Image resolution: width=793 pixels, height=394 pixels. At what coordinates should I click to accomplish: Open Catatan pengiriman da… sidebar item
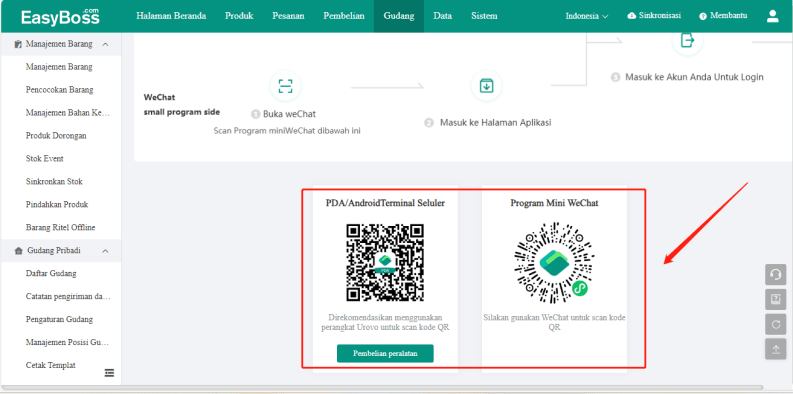pos(68,296)
